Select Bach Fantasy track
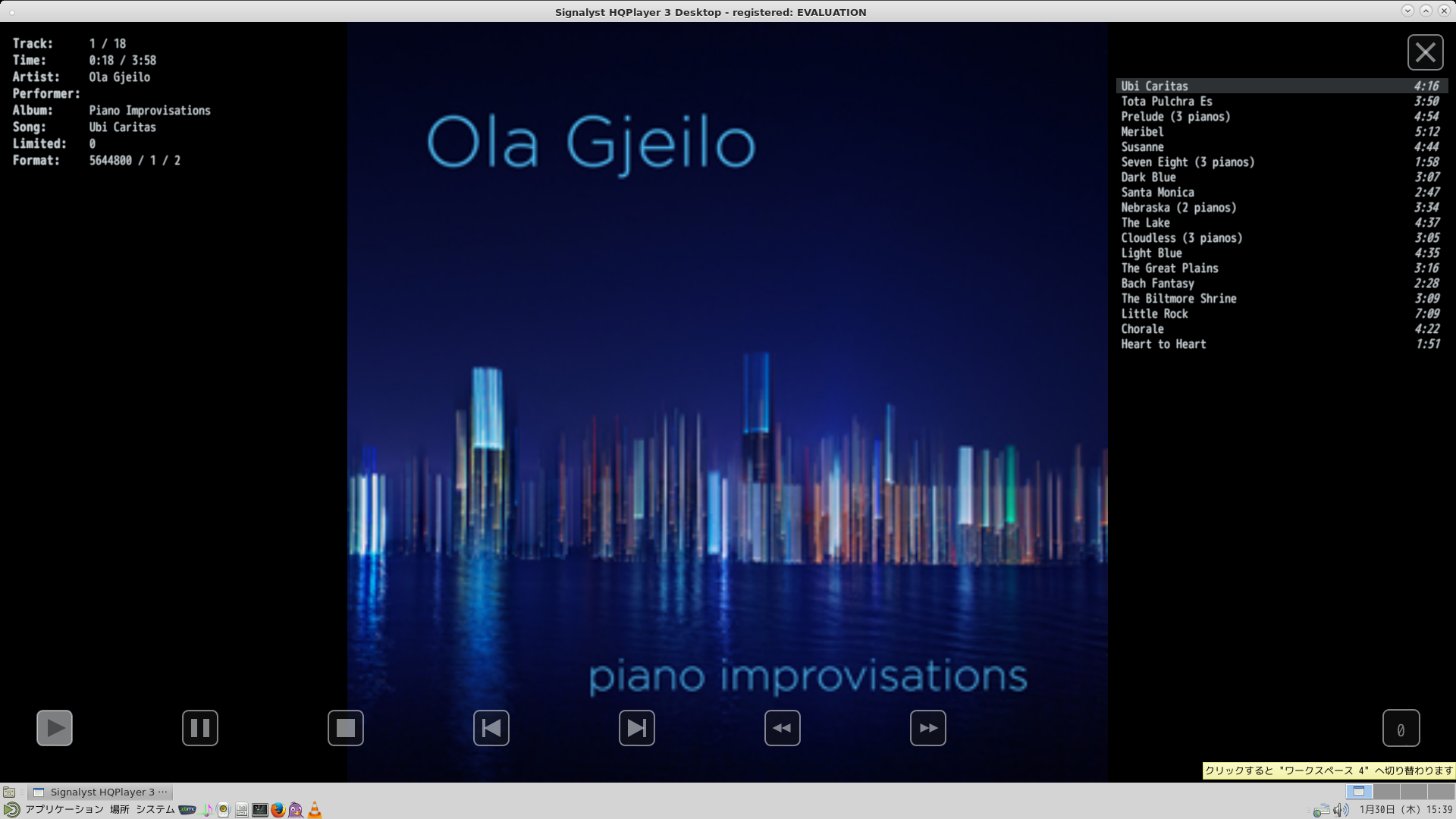 (x=1282, y=283)
